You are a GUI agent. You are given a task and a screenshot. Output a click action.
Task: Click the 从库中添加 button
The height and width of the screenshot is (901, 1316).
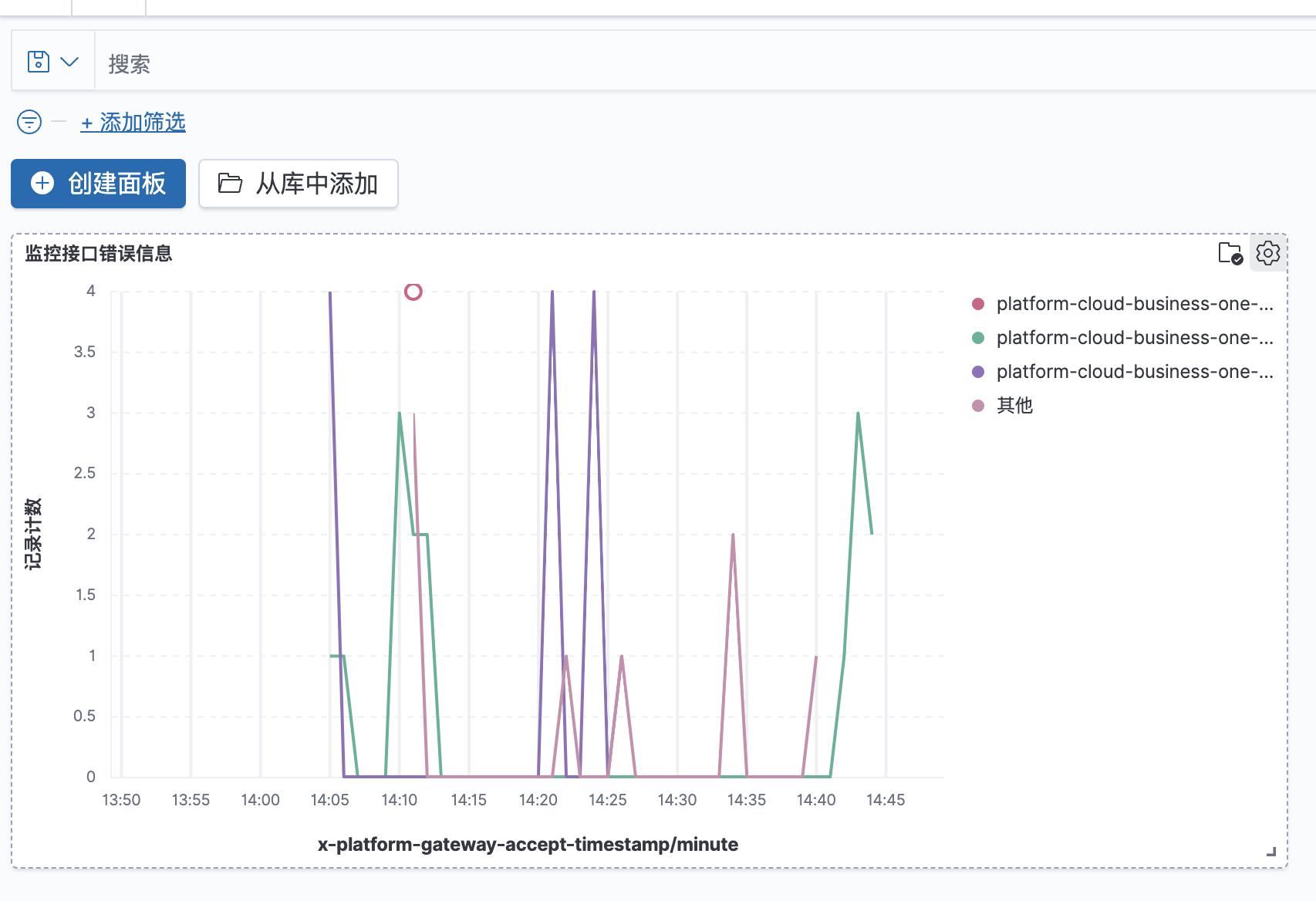pos(298,184)
